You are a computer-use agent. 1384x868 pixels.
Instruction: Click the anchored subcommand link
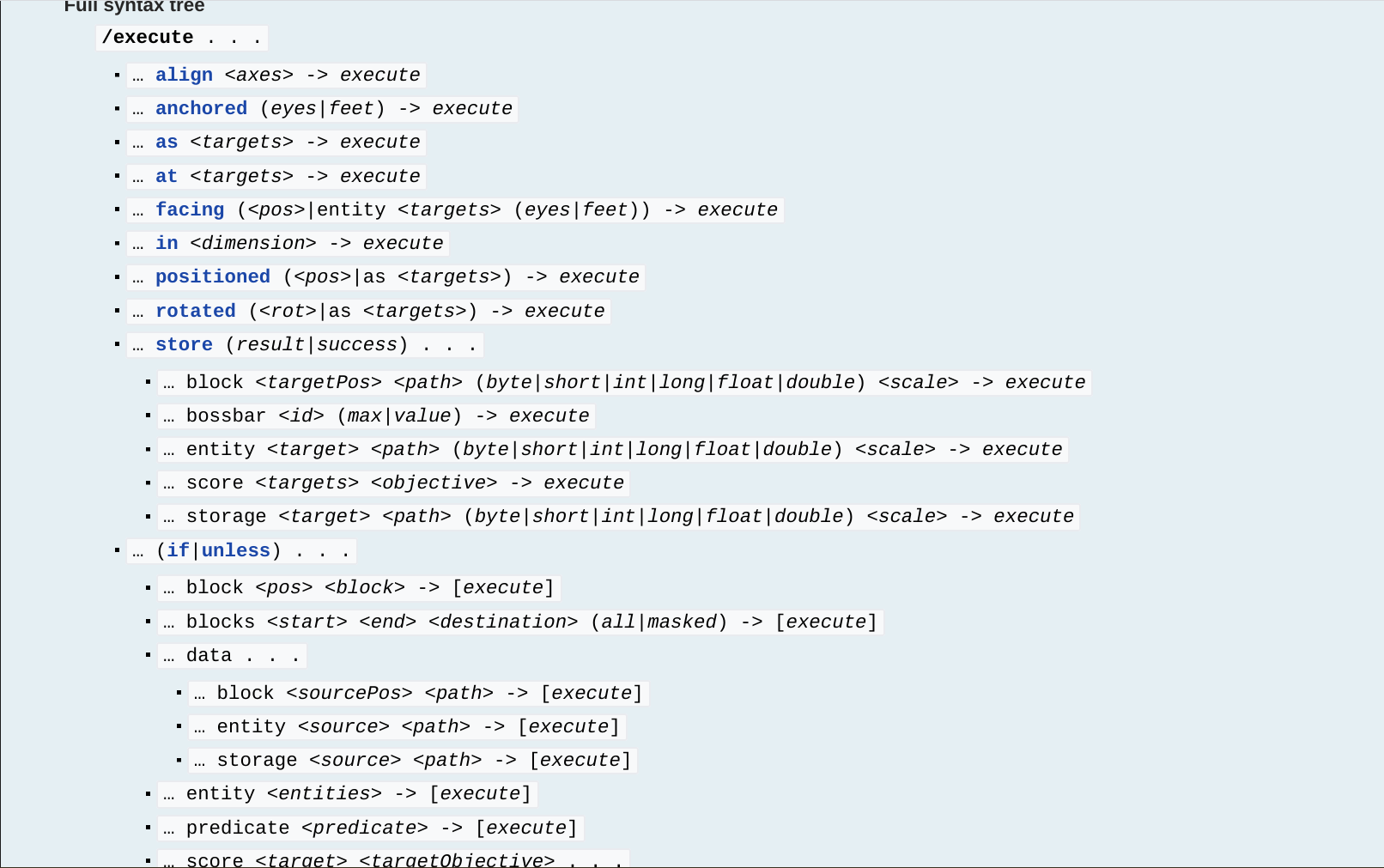point(201,109)
